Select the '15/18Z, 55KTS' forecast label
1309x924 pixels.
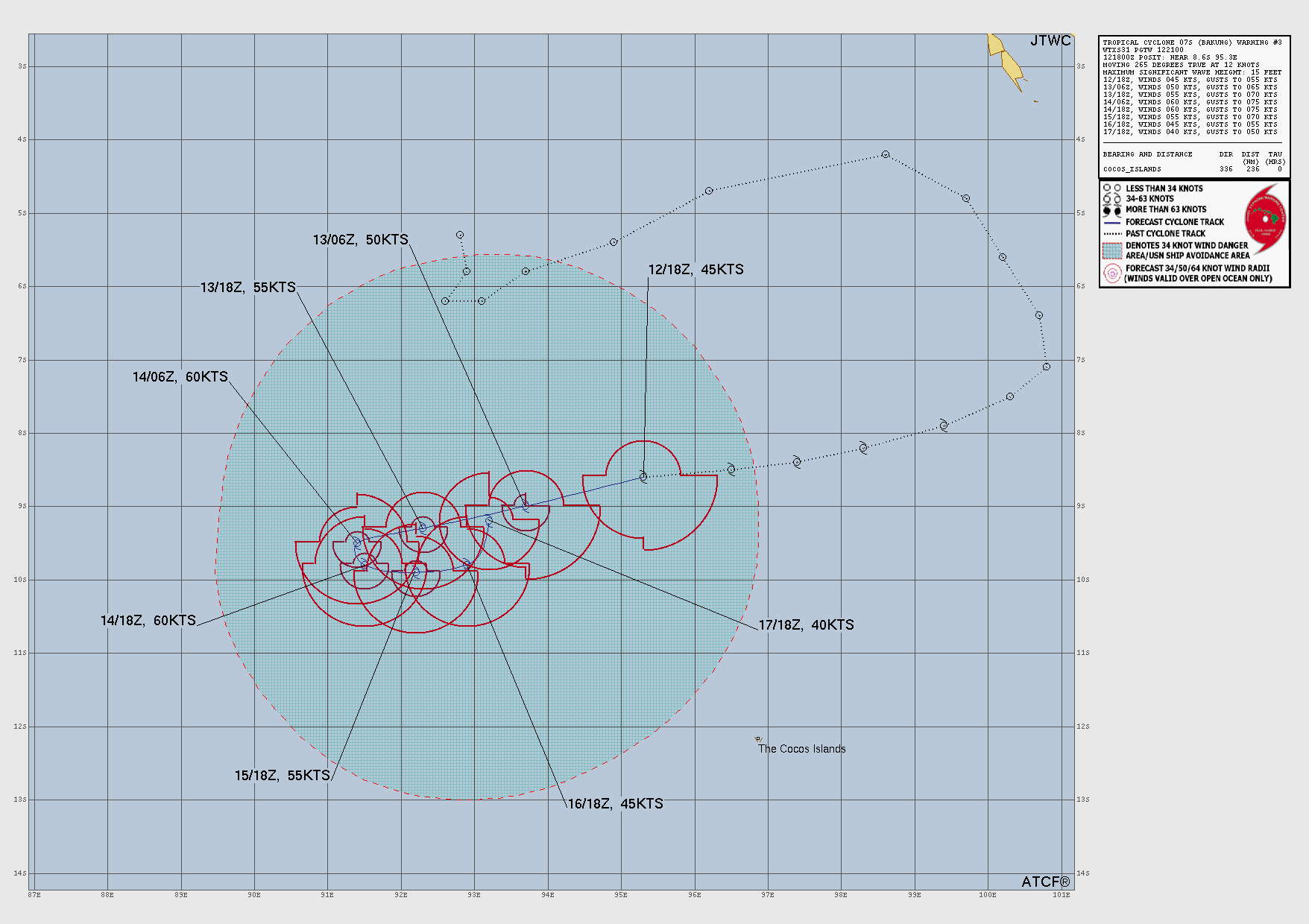pos(282,776)
